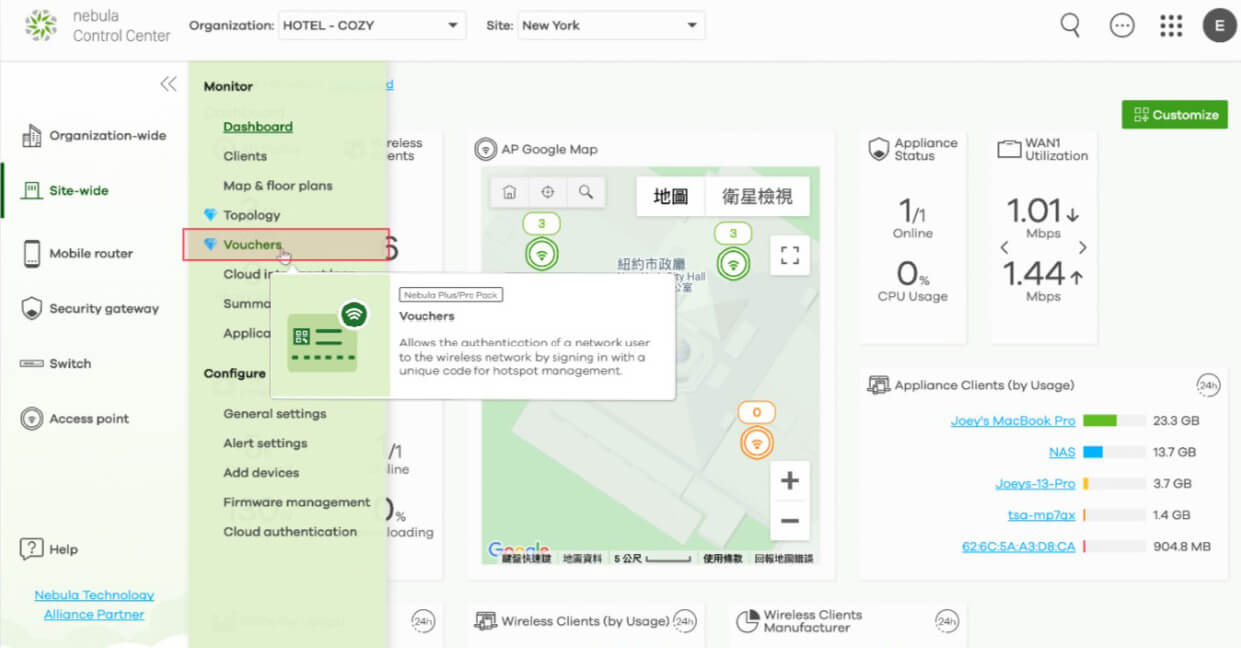Open the Organization HOTEL - COZY dropdown
Viewport: 1241px width, 648px height.
tap(372, 25)
